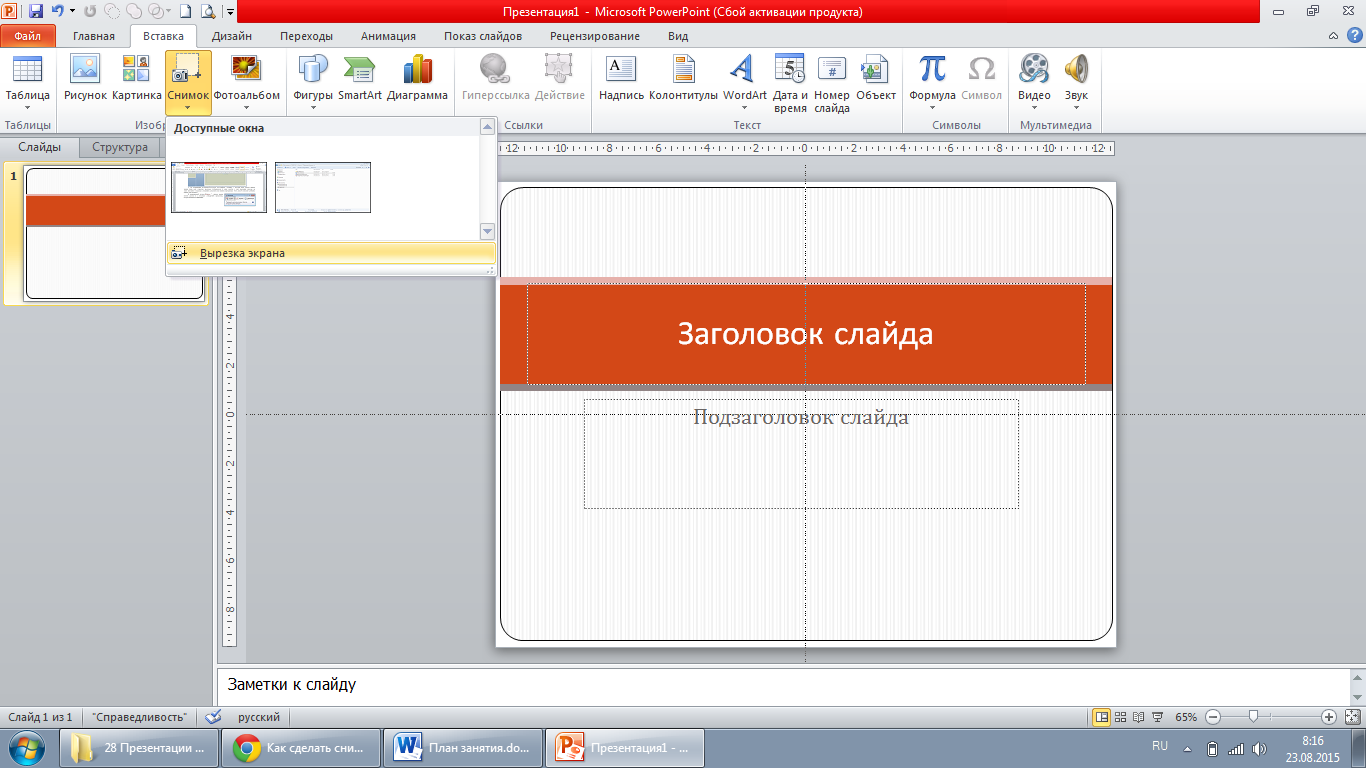Click the Заметки к слайду notes area
This screenshot has height=768, width=1366.
[x=783, y=685]
